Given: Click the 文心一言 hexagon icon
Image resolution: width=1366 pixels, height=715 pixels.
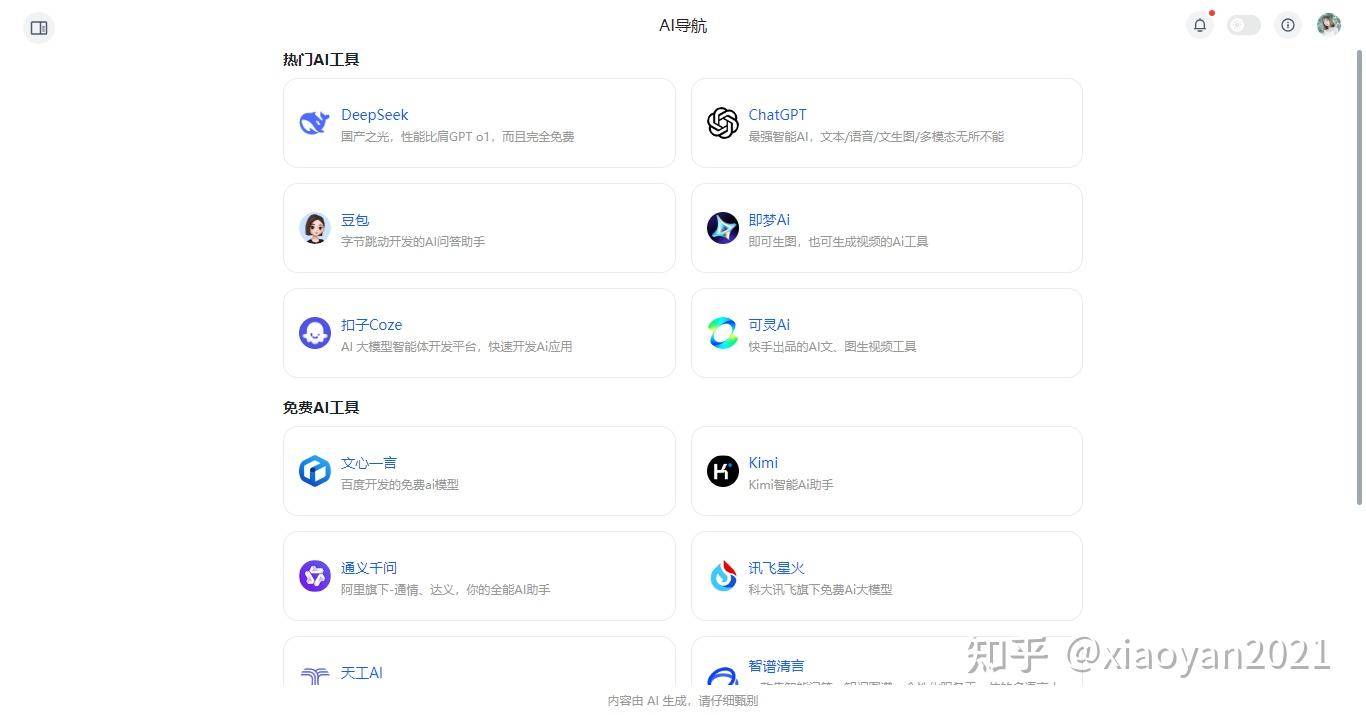Looking at the screenshot, I should pyautogui.click(x=315, y=471).
